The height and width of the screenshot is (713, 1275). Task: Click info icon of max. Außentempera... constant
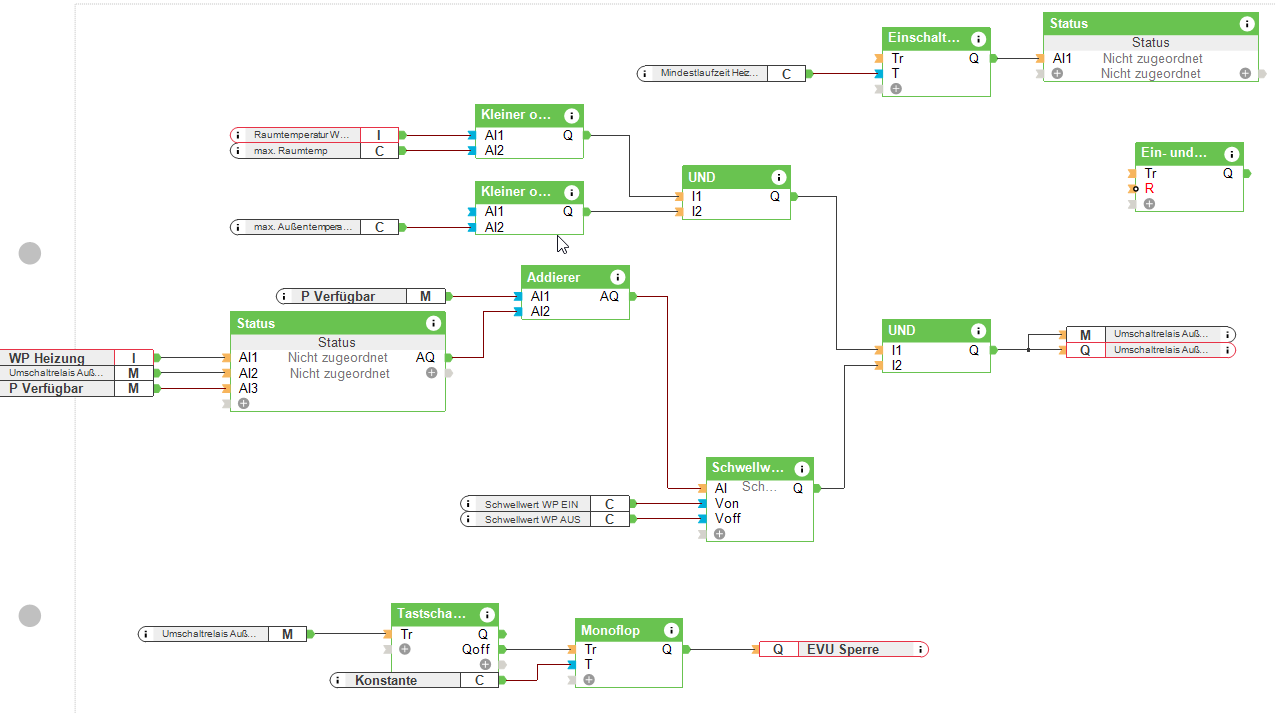239,227
